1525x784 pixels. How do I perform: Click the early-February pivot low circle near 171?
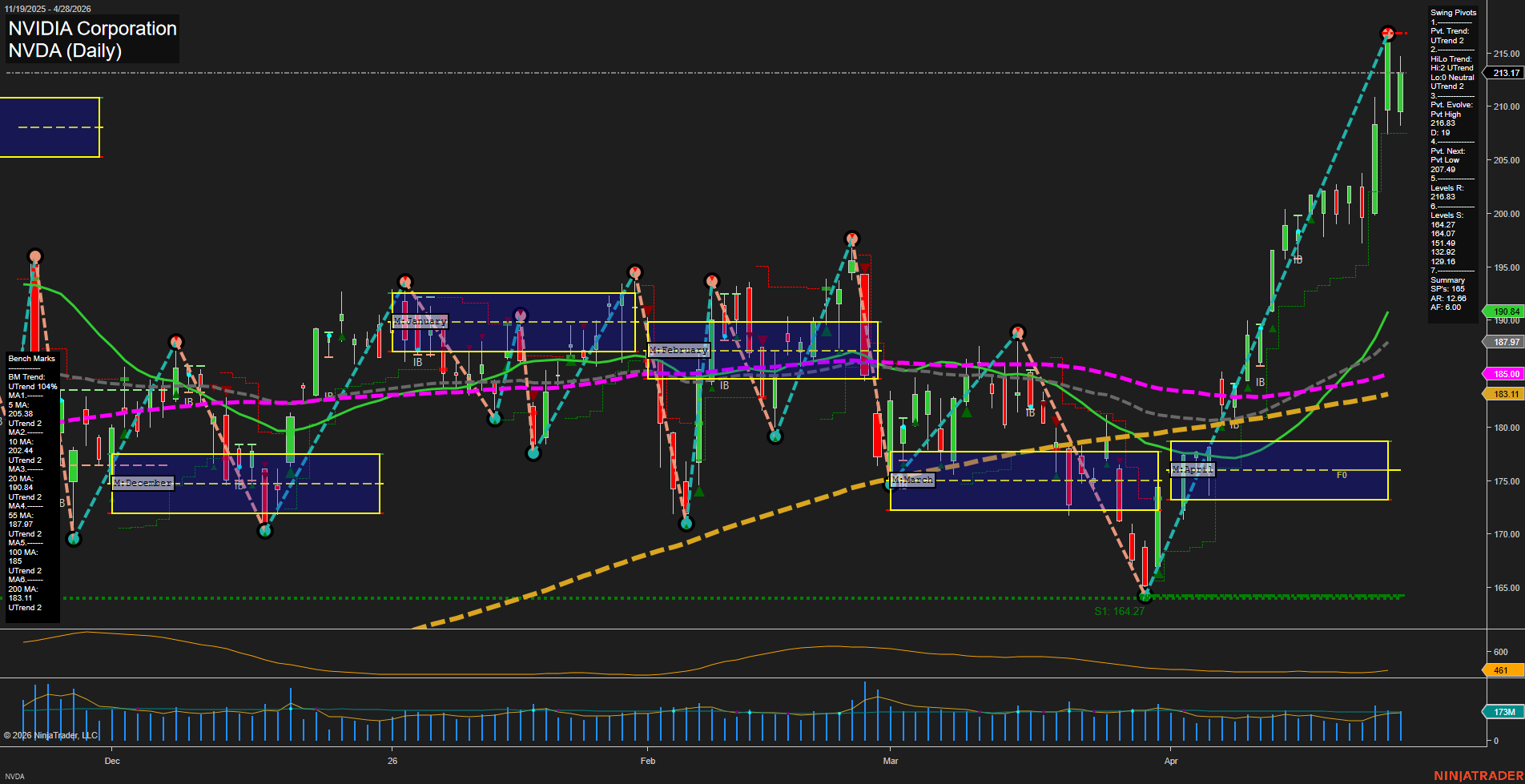pyautogui.click(x=686, y=524)
